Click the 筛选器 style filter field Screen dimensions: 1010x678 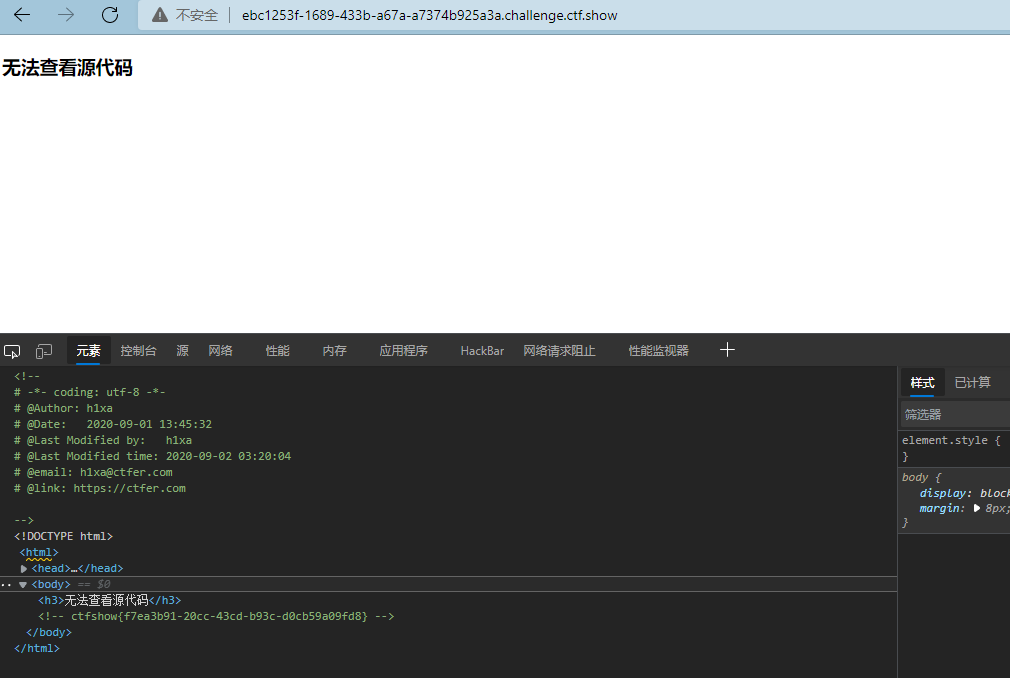[950, 413]
